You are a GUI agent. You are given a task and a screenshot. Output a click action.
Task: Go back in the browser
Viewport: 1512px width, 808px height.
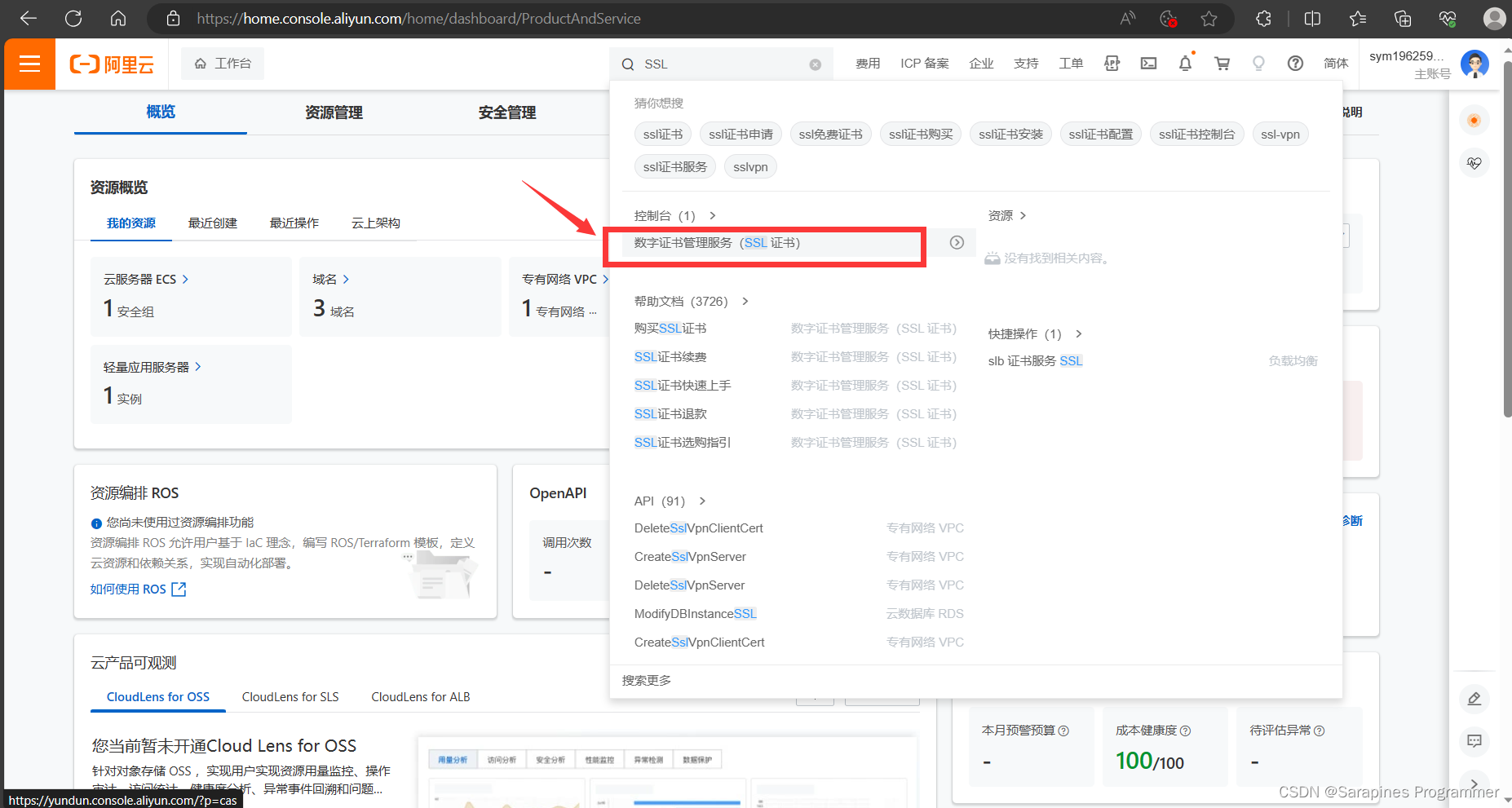29,18
